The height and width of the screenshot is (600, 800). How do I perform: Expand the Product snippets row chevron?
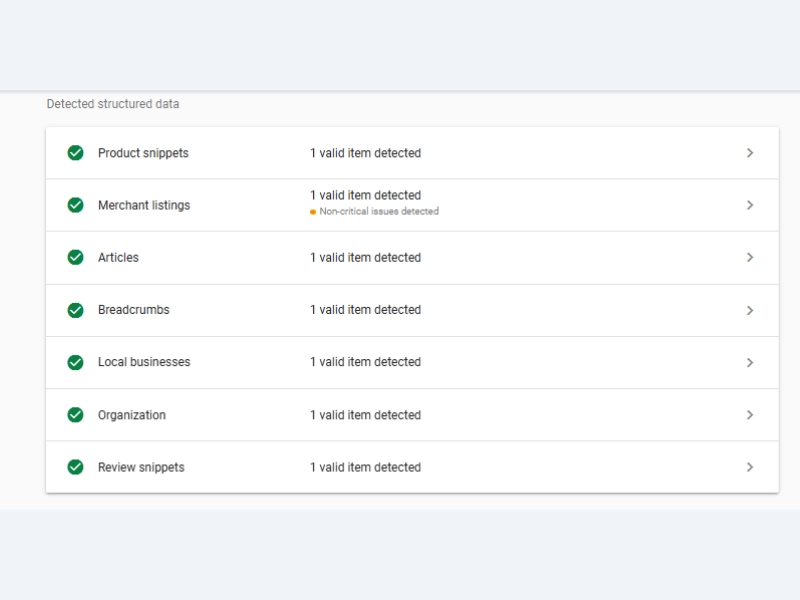(x=750, y=153)
